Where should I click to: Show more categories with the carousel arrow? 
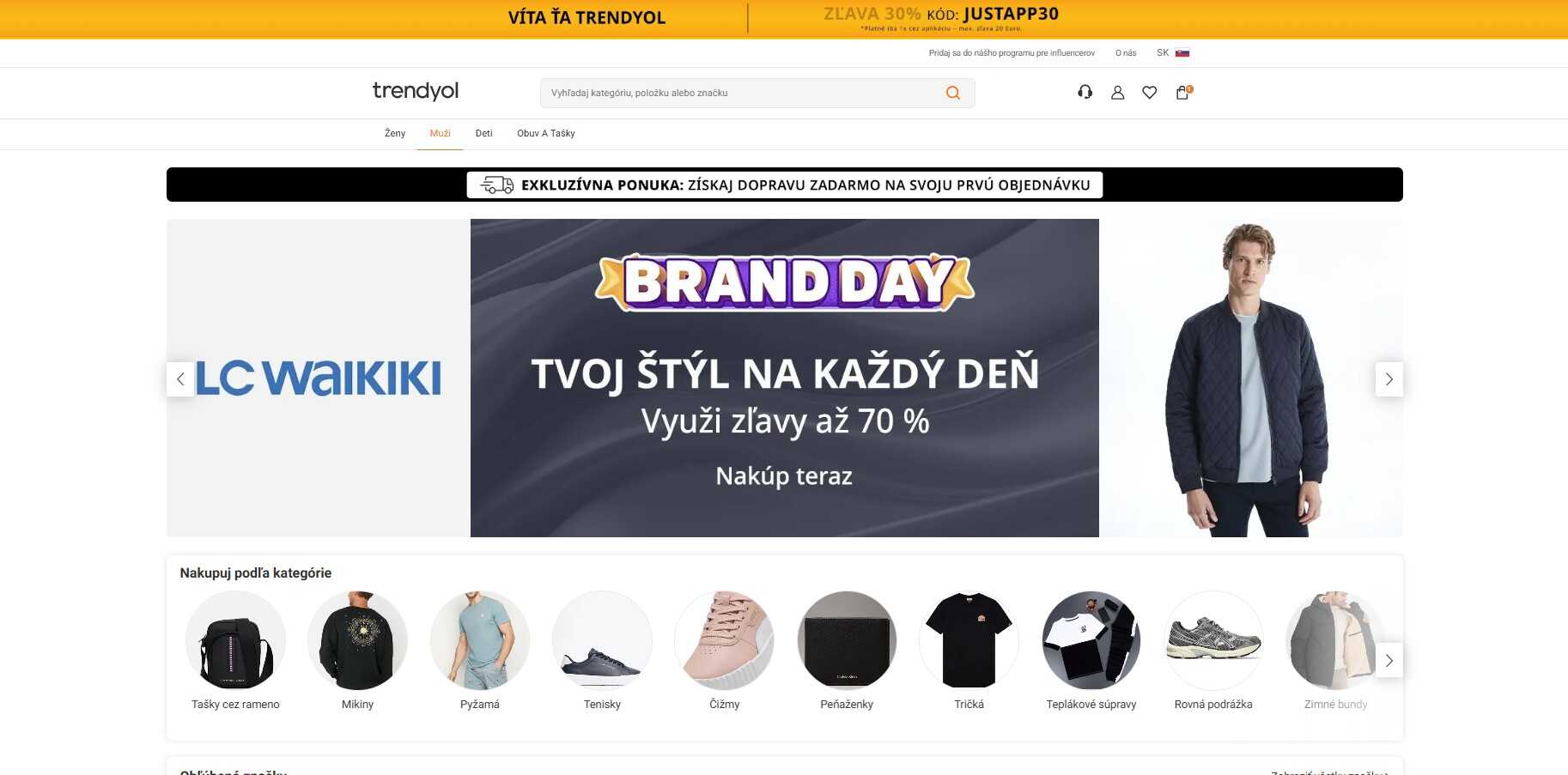1389,660
